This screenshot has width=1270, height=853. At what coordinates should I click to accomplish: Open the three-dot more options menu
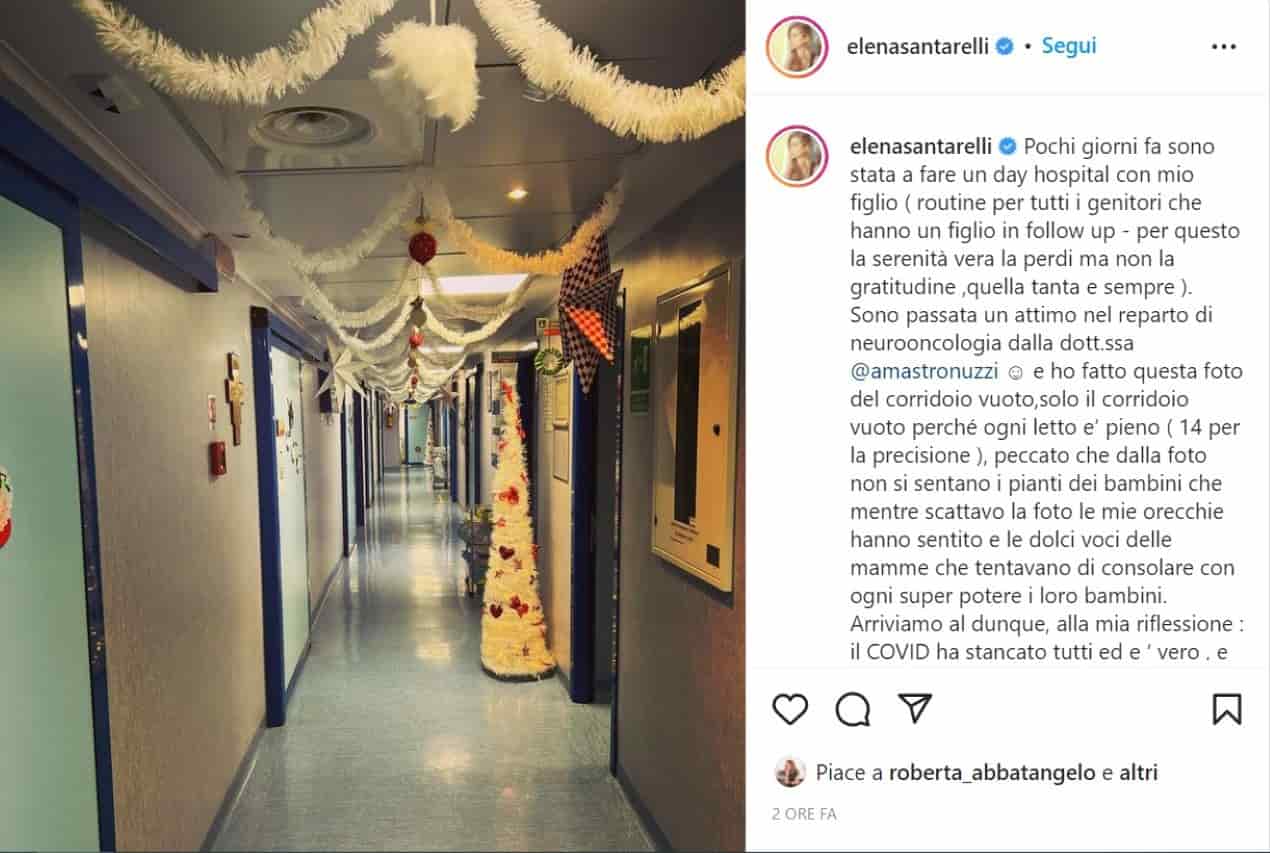1224,46
